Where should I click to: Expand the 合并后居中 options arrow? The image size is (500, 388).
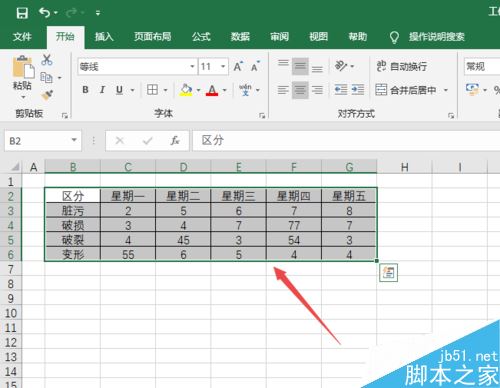[x=446, y=90]
